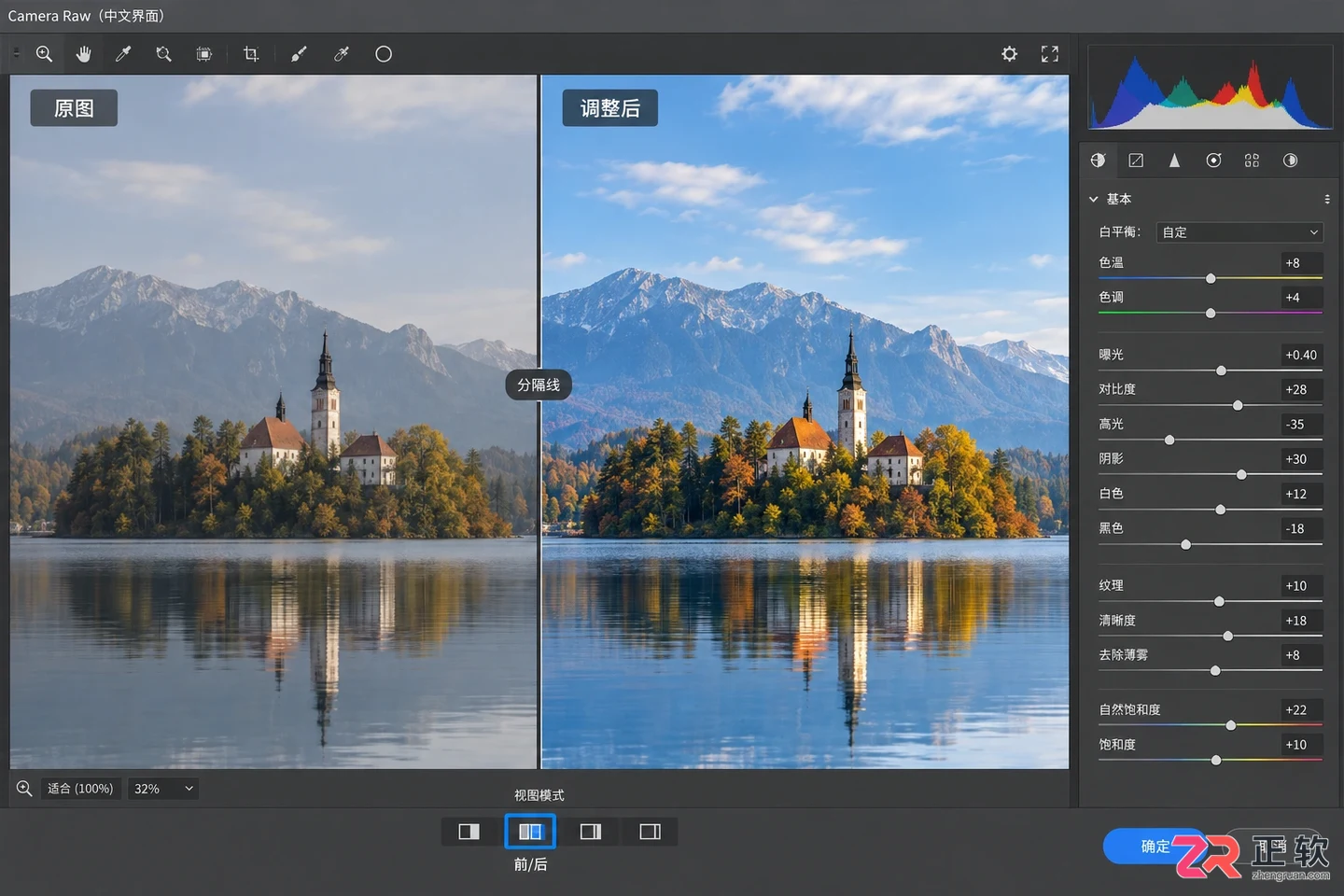Screen dimensions: 1344x896
Task: Select the Radial Filter circle tool
Action: [384, 54]
